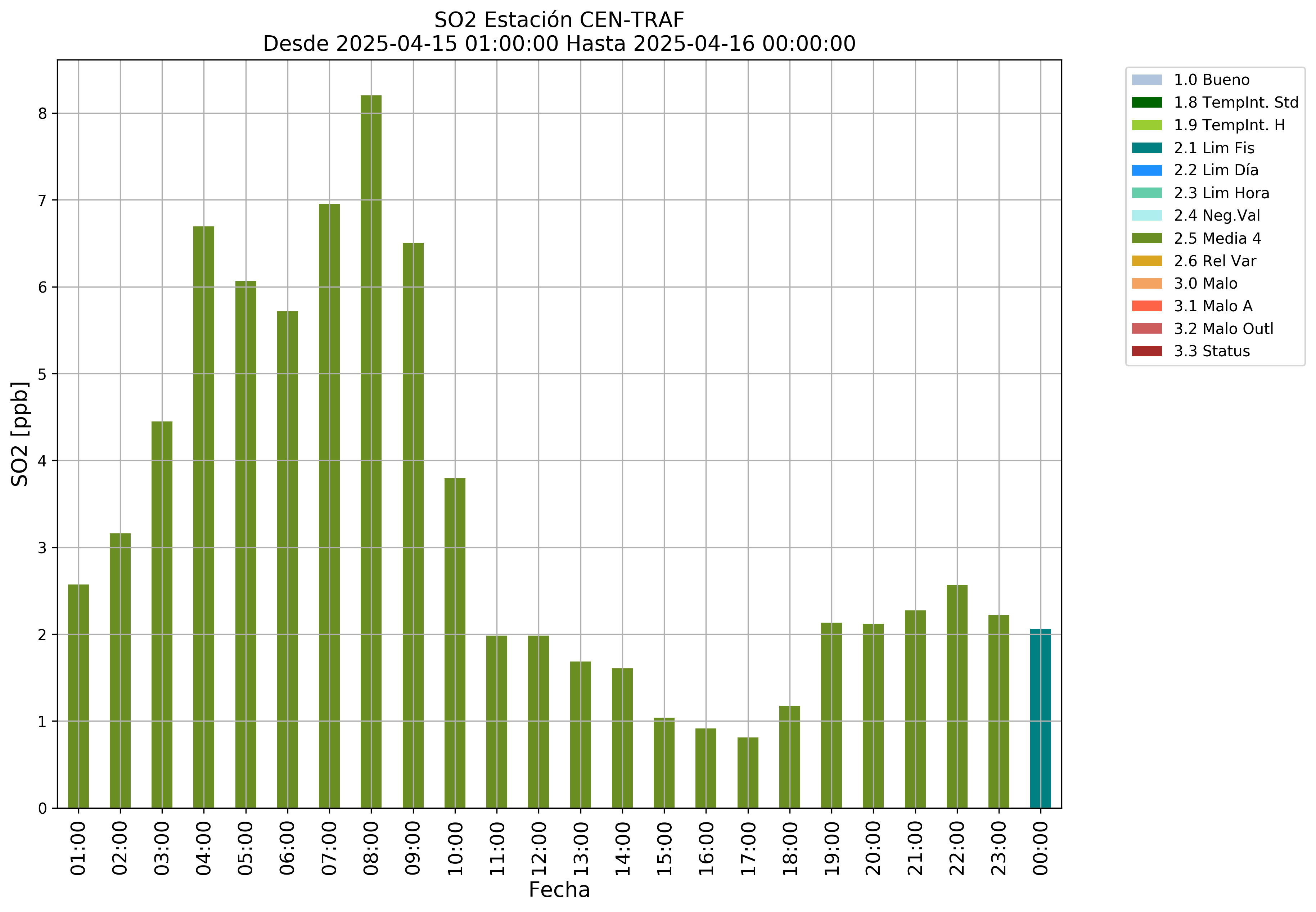This screenshot has height=912, width=1316.
Task: Click the '3.1 Malo A' legend label
Action: point(1213,306)
